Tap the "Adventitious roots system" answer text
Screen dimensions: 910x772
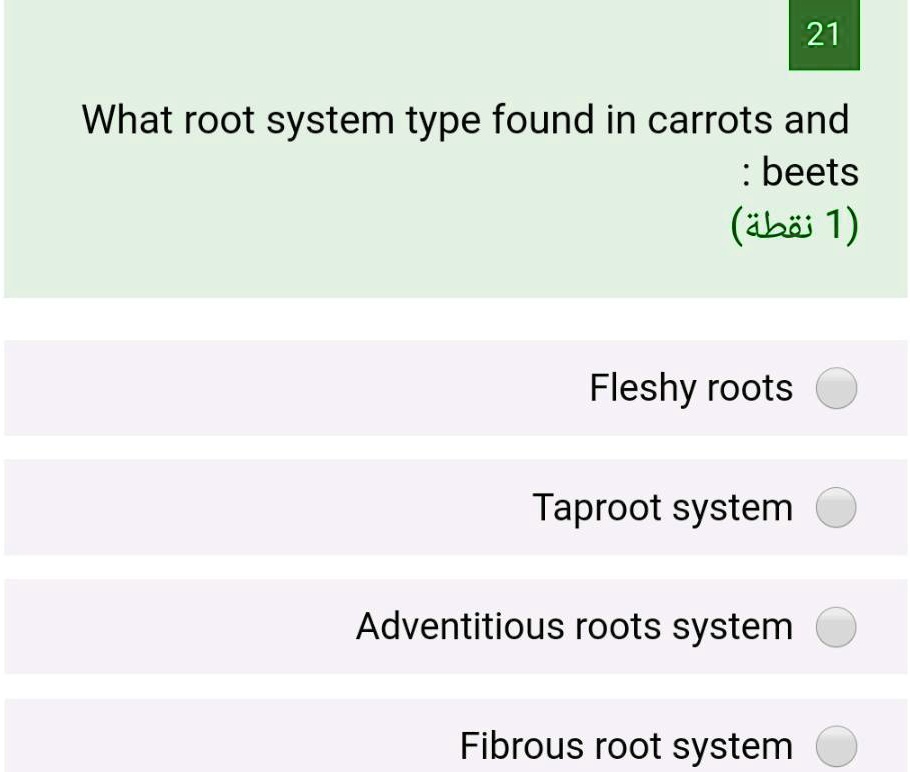(574, 627)
